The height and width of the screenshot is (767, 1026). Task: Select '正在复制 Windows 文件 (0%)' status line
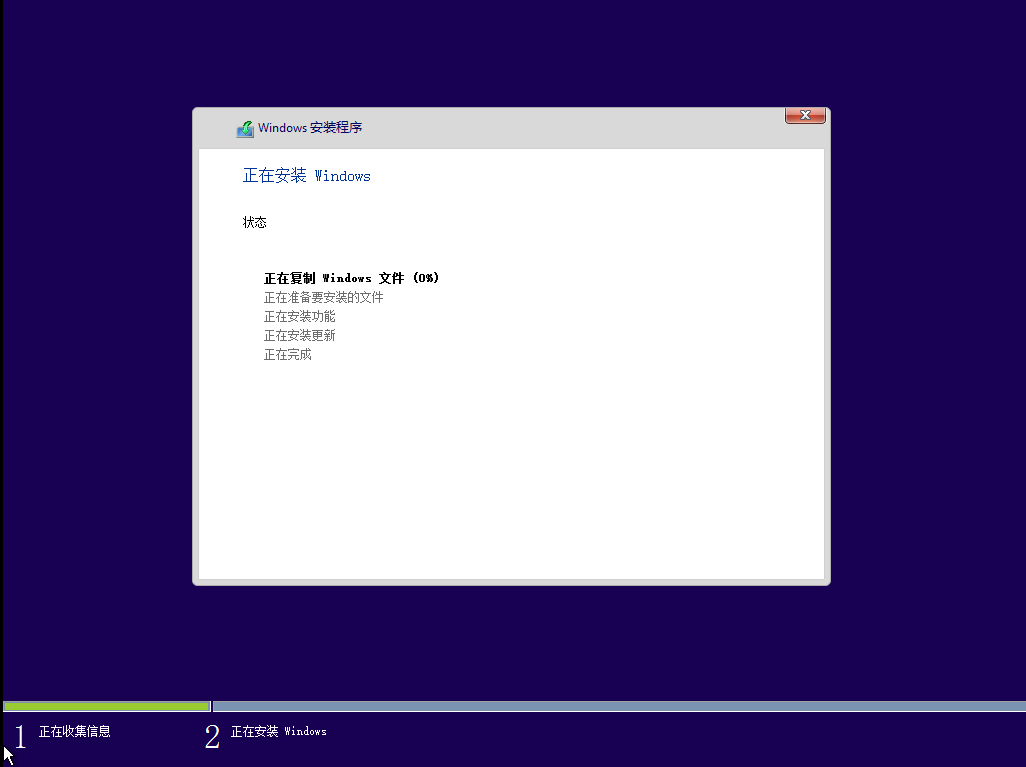click(351, 278)
